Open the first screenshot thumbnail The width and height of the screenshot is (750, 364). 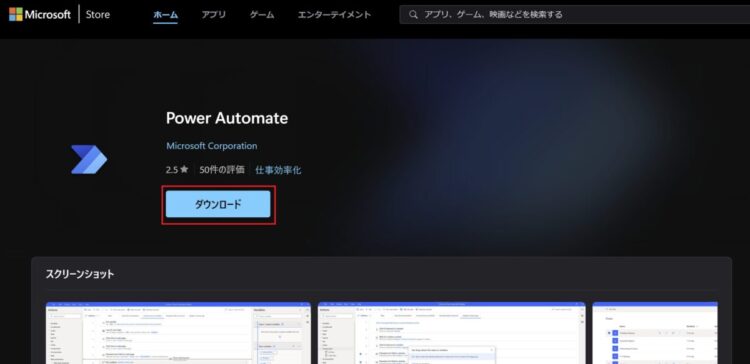(x=178, y=333)
